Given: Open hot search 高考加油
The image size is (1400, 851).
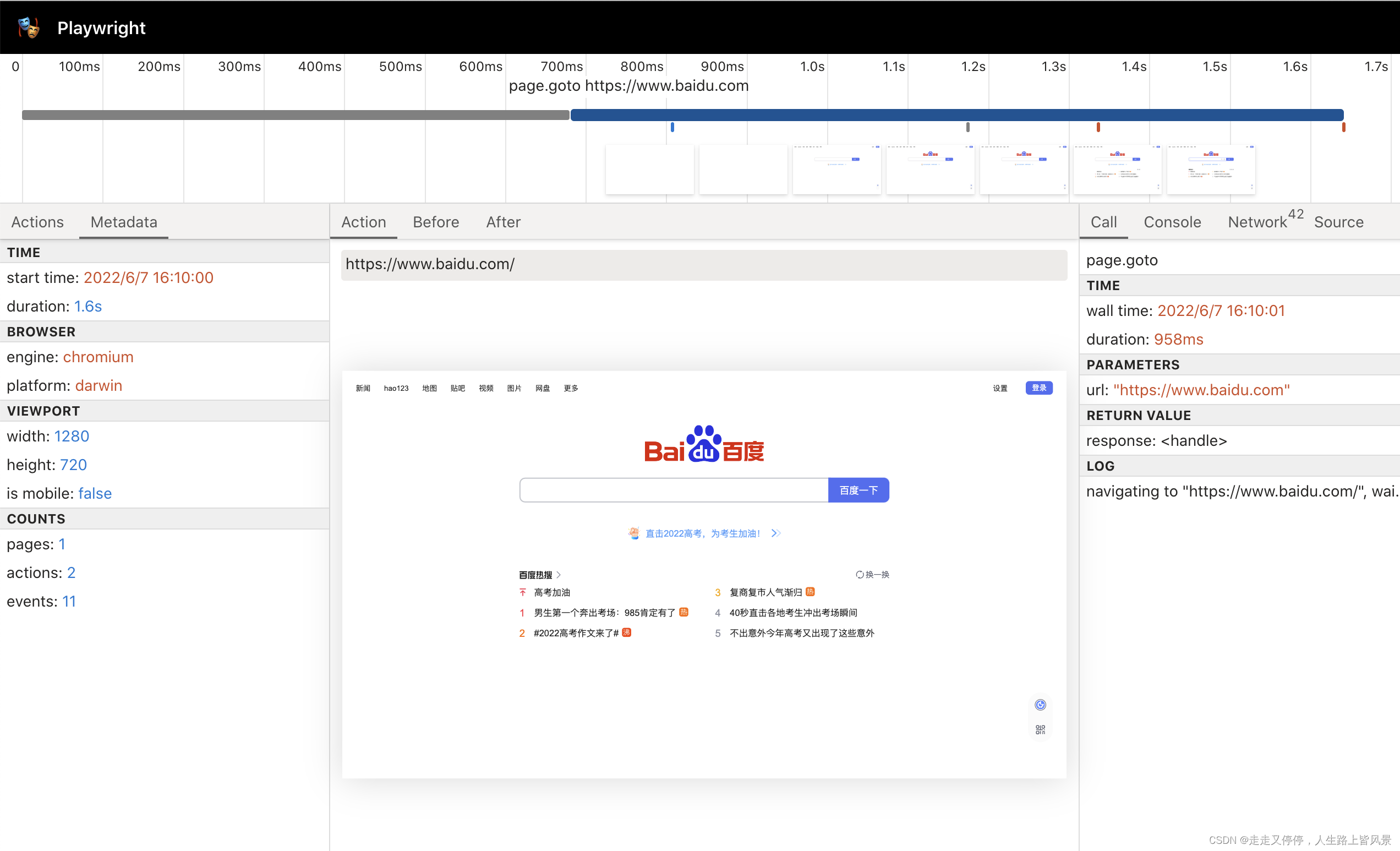Looking at the screenshot, I should point(552,592).
